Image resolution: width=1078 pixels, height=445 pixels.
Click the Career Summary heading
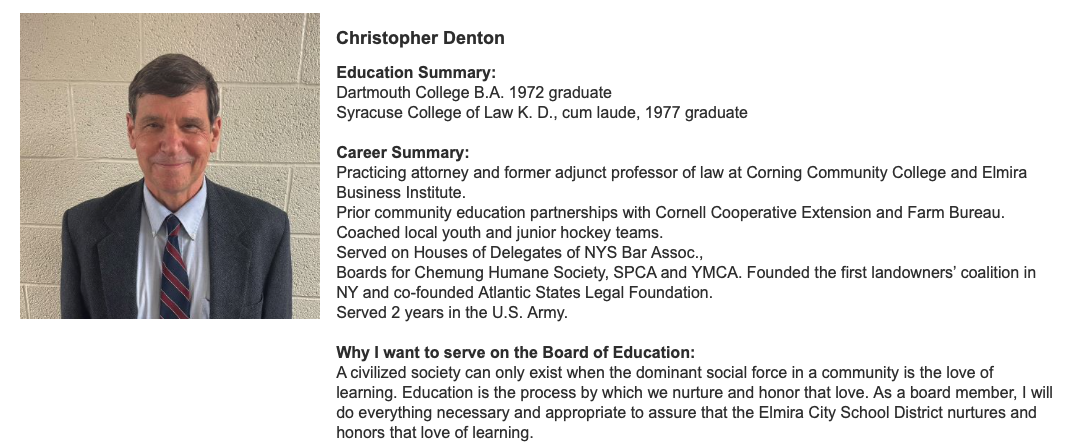tap(403, 152)
